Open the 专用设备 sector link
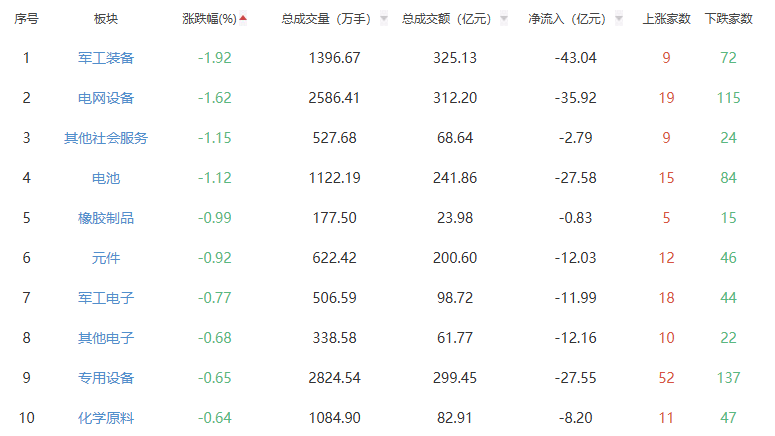 (105, 378)
